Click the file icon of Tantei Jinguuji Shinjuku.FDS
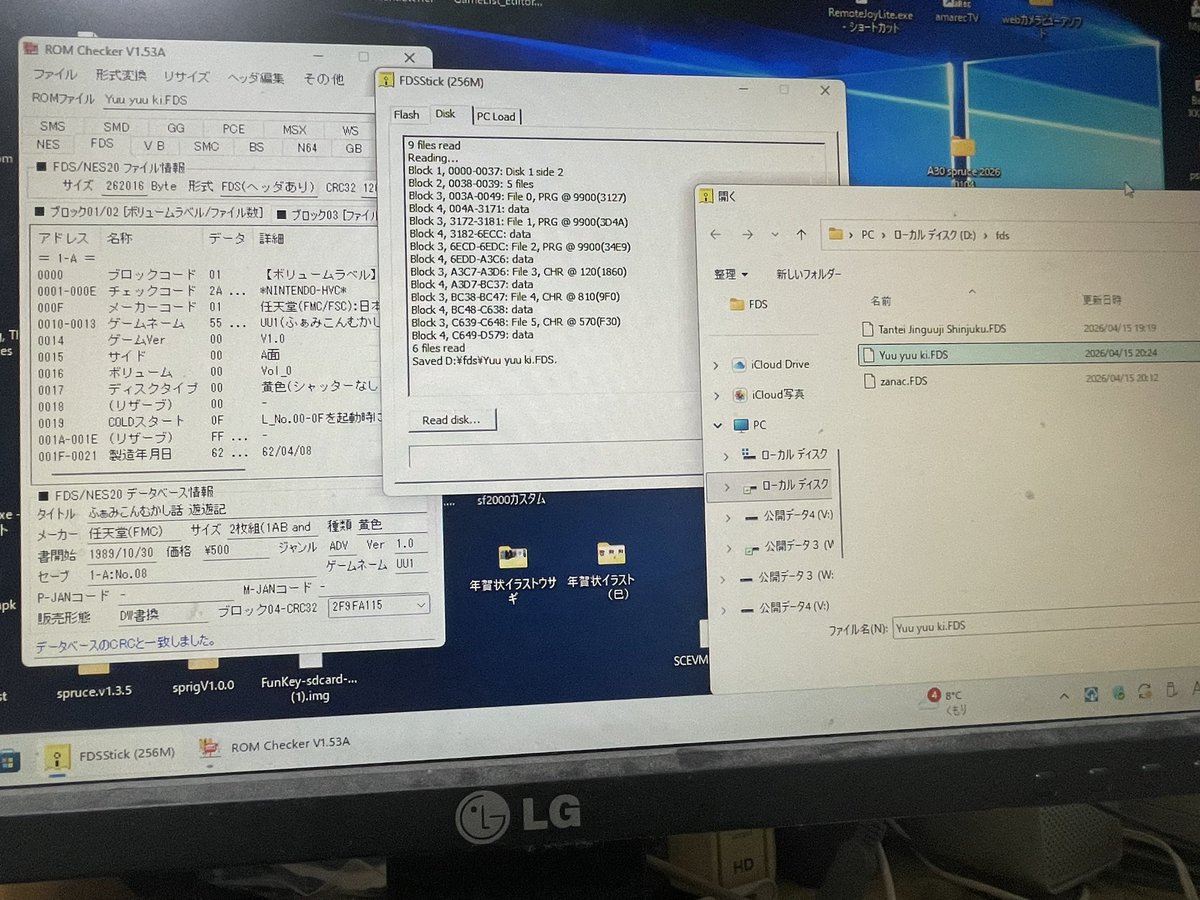Screen dimensions: 1200x900 pos(869,328)
